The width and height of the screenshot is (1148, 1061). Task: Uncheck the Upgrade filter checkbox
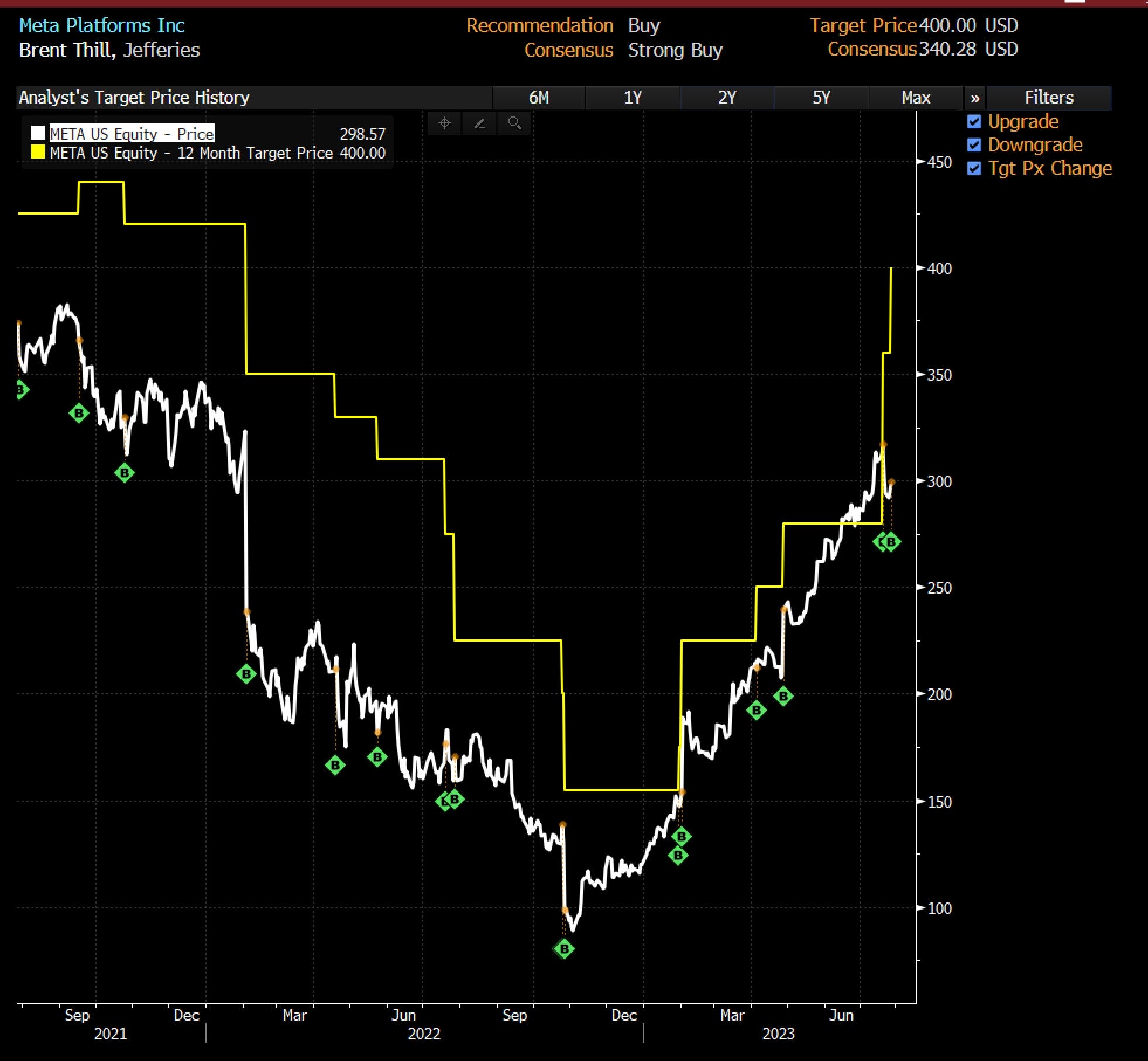click(974, 122)
